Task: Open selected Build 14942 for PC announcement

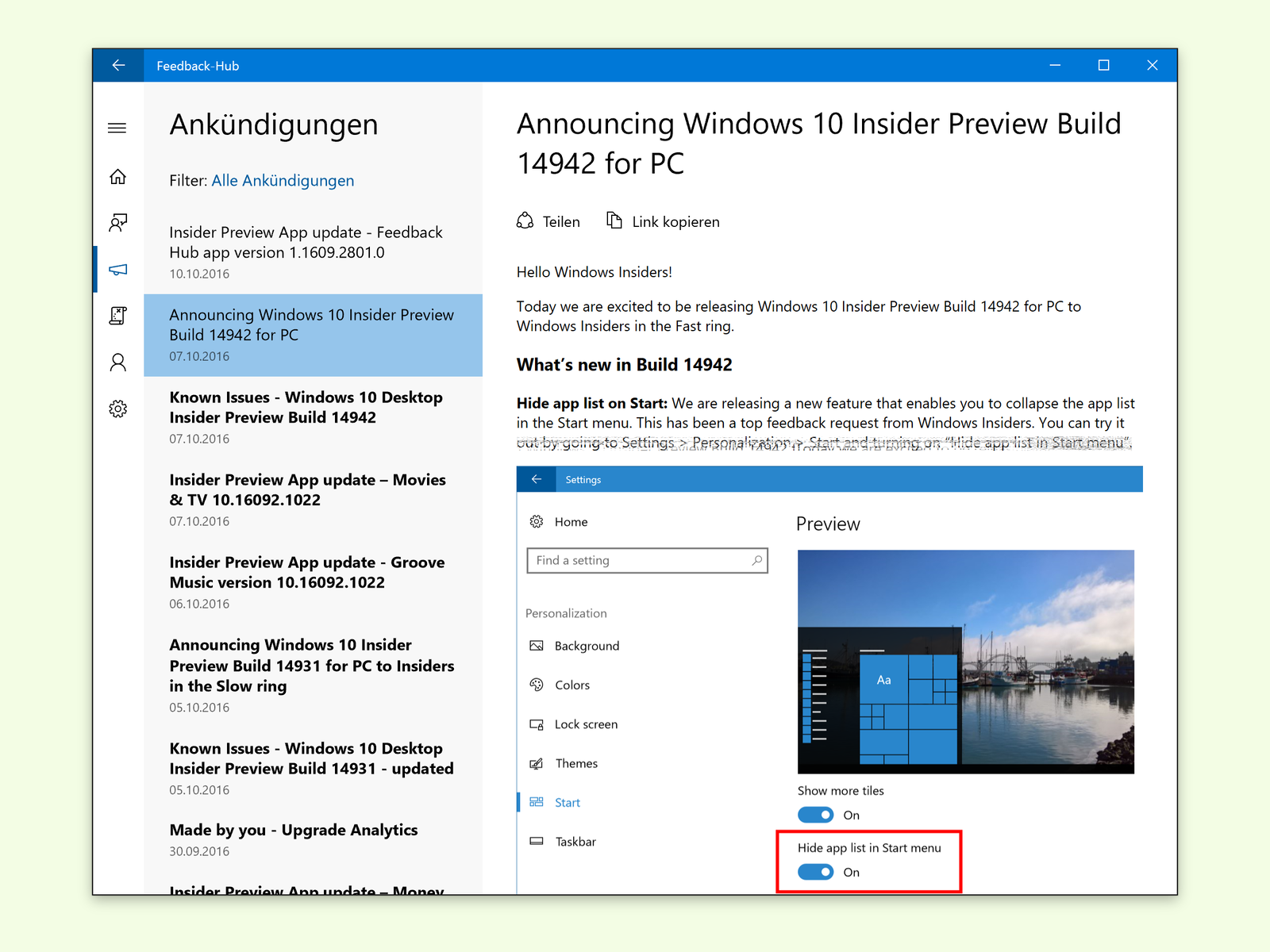Action: coord(313,335)
